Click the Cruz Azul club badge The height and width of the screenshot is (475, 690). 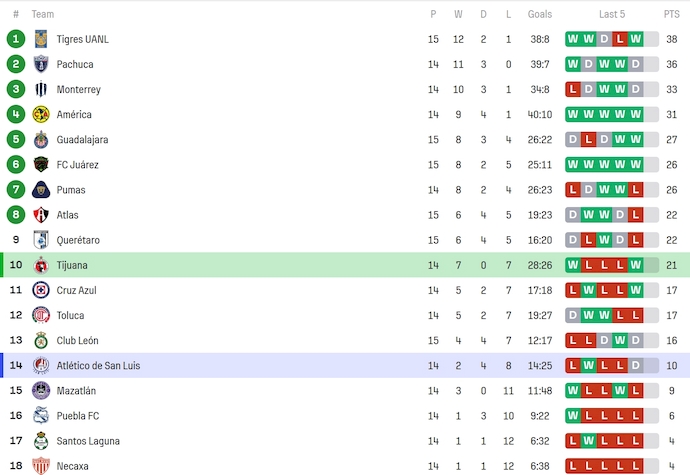click(41, 290)
